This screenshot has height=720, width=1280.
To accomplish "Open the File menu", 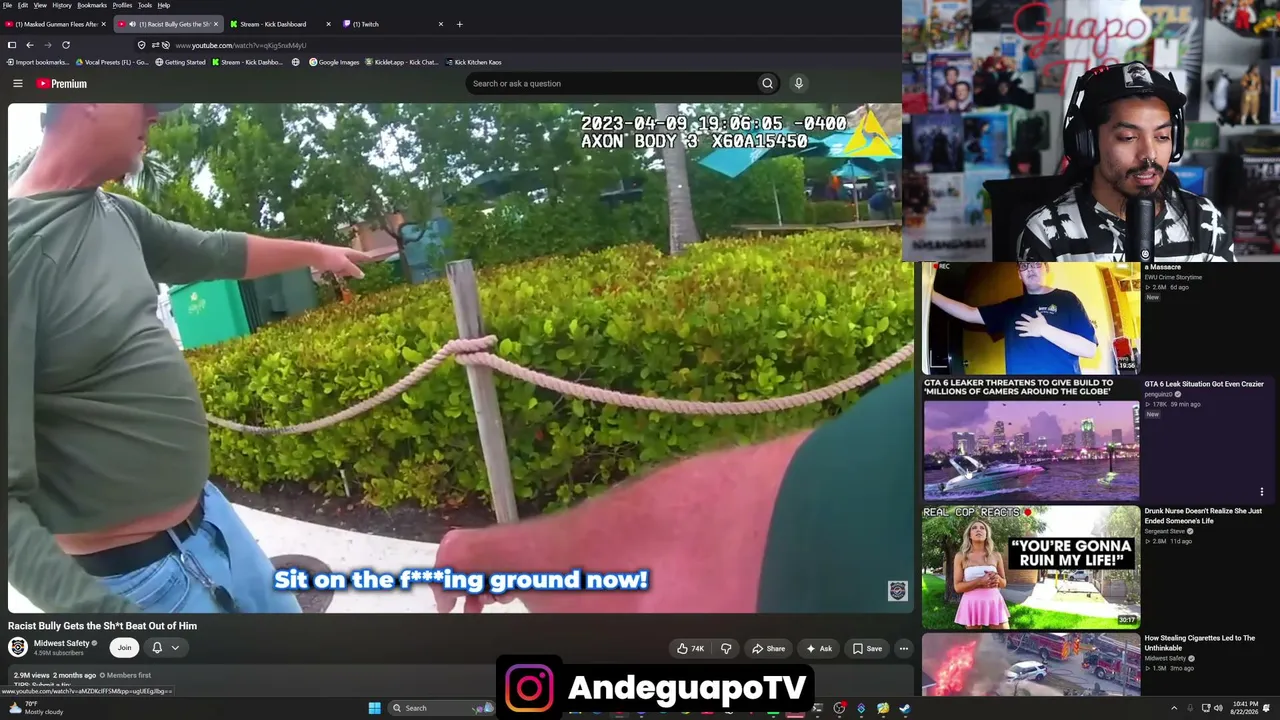I will 7,5.
